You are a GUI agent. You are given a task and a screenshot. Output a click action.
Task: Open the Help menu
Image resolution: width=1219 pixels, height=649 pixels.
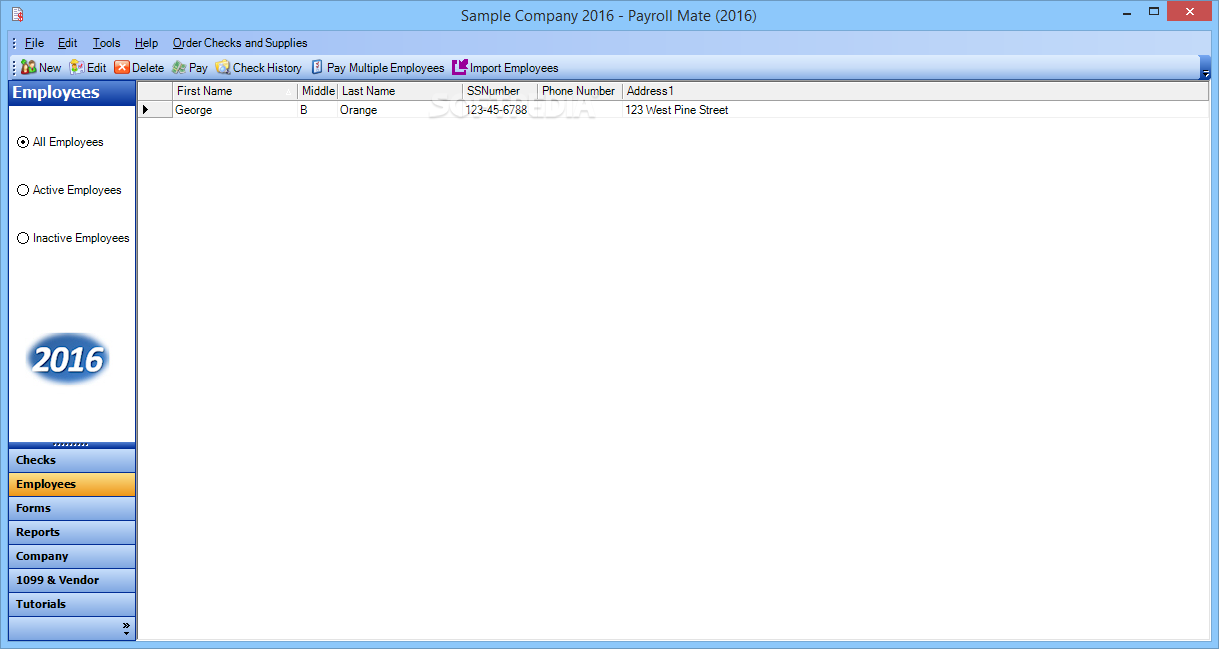(146, 43)
